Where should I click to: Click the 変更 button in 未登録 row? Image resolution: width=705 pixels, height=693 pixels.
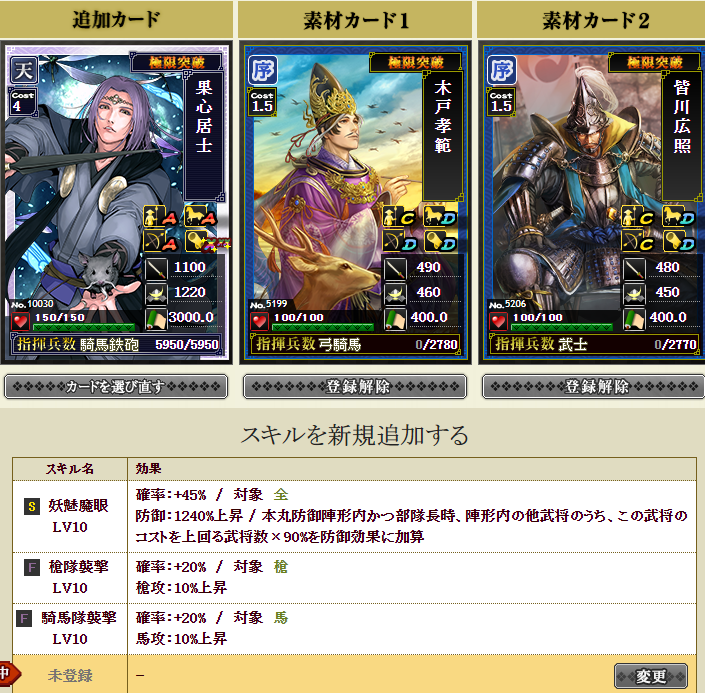(651, 676)
